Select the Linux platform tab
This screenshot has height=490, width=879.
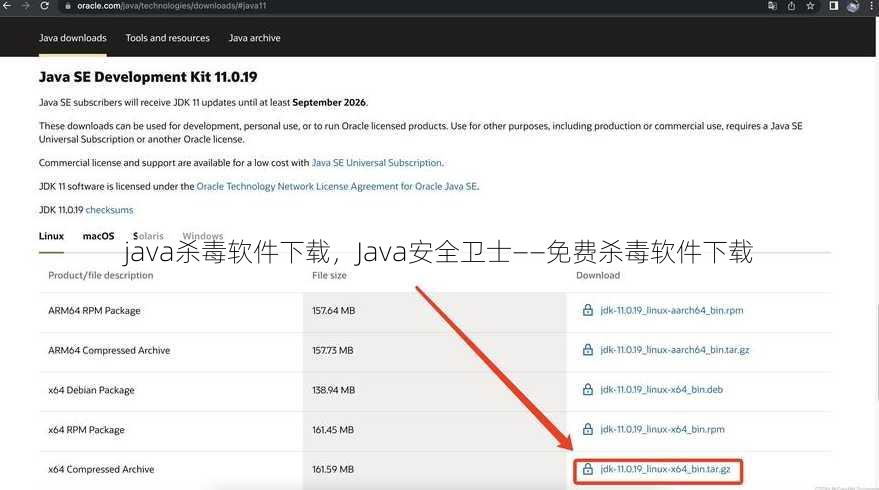(x=52, y=236)
